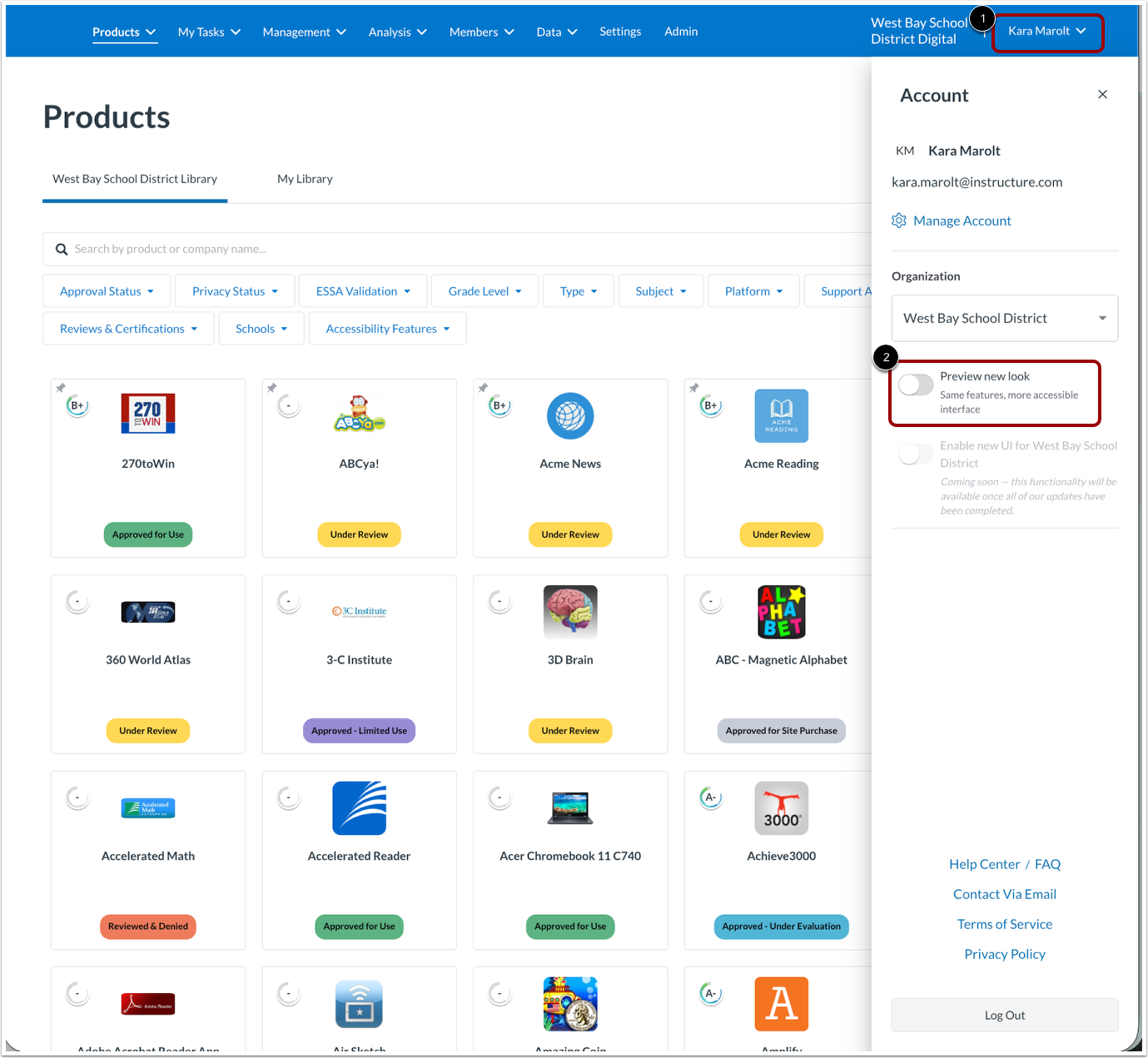Click the pin icon on 270toWin card
Viewport: 1148px width, 1058px height.
coord(61,388)
